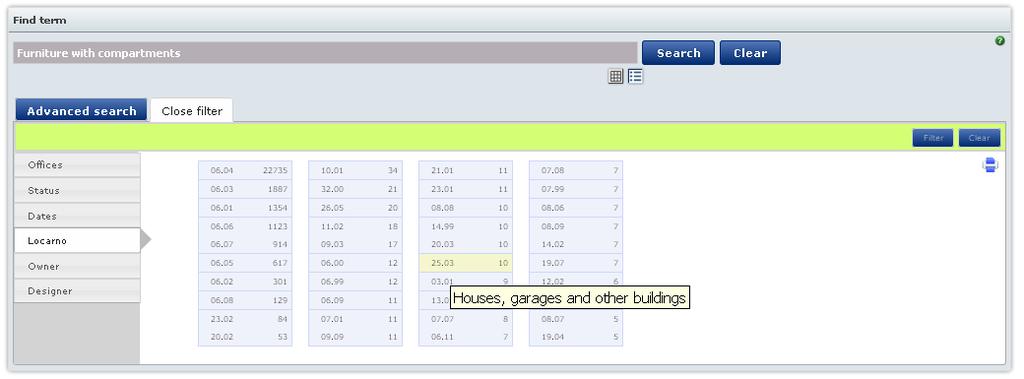Select Locarno class 06.01 row

pyautogui.click(x=246, y=208)
